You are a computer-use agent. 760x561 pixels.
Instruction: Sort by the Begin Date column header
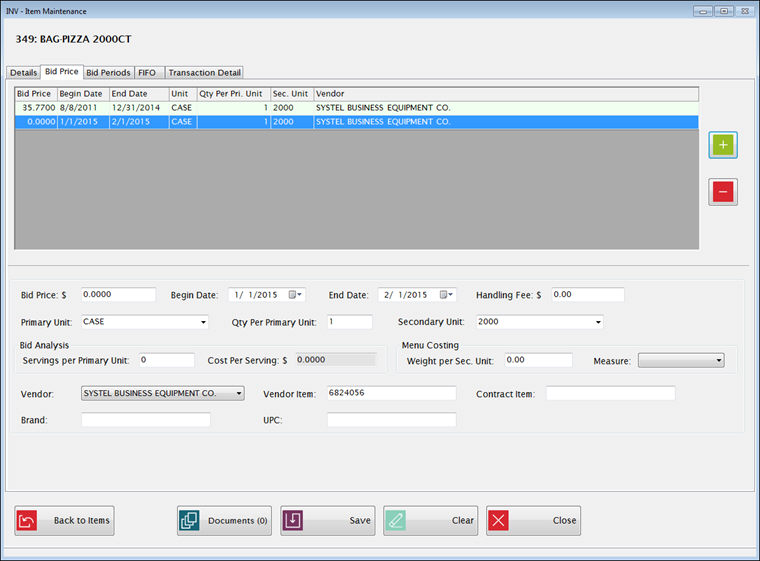82,93
